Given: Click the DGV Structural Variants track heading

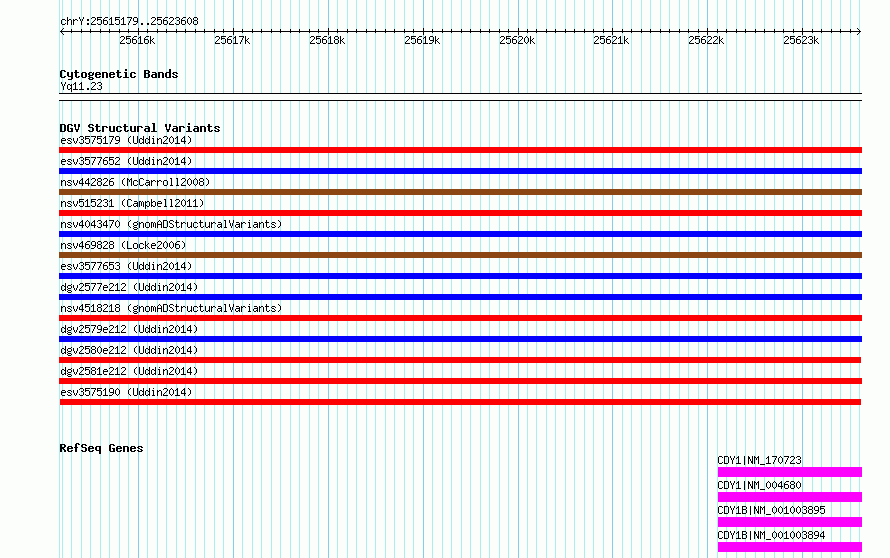Looking at the screenshot, I should tap(140, 128).
